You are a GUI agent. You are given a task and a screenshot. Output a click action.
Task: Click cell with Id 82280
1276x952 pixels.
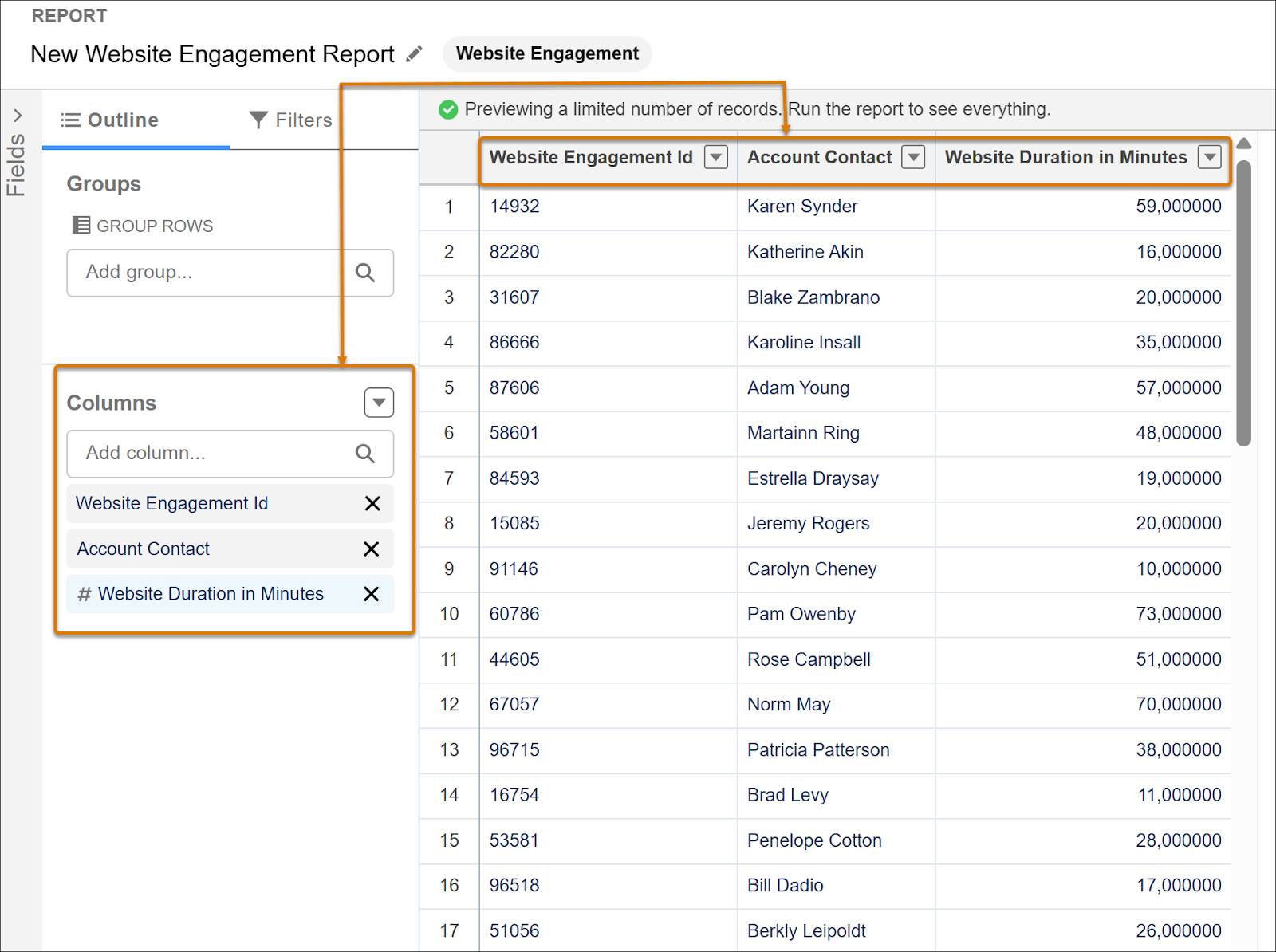608,252
